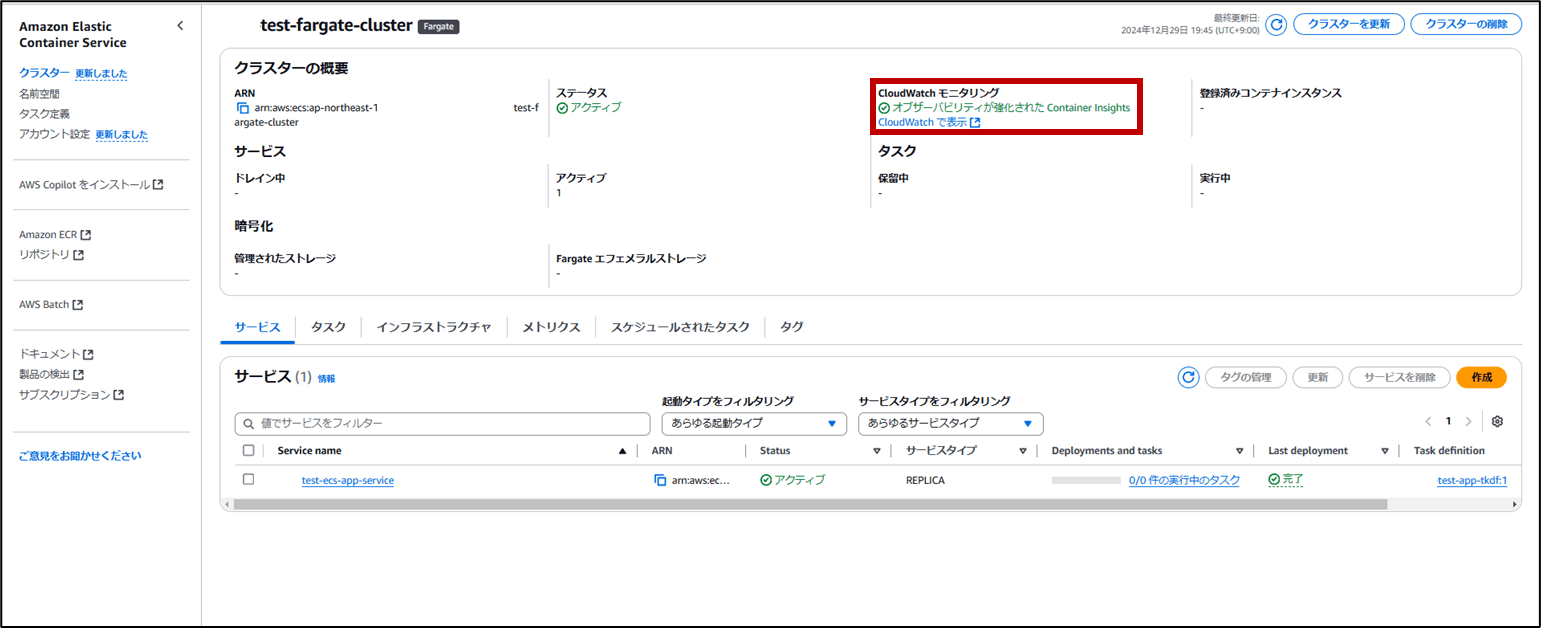Click the 更新 button above the services table

point(1318,377)
